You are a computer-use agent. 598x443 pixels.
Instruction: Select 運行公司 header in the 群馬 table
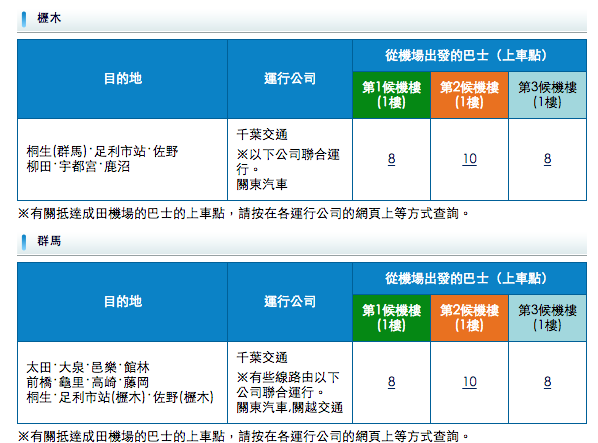point(290,302)
